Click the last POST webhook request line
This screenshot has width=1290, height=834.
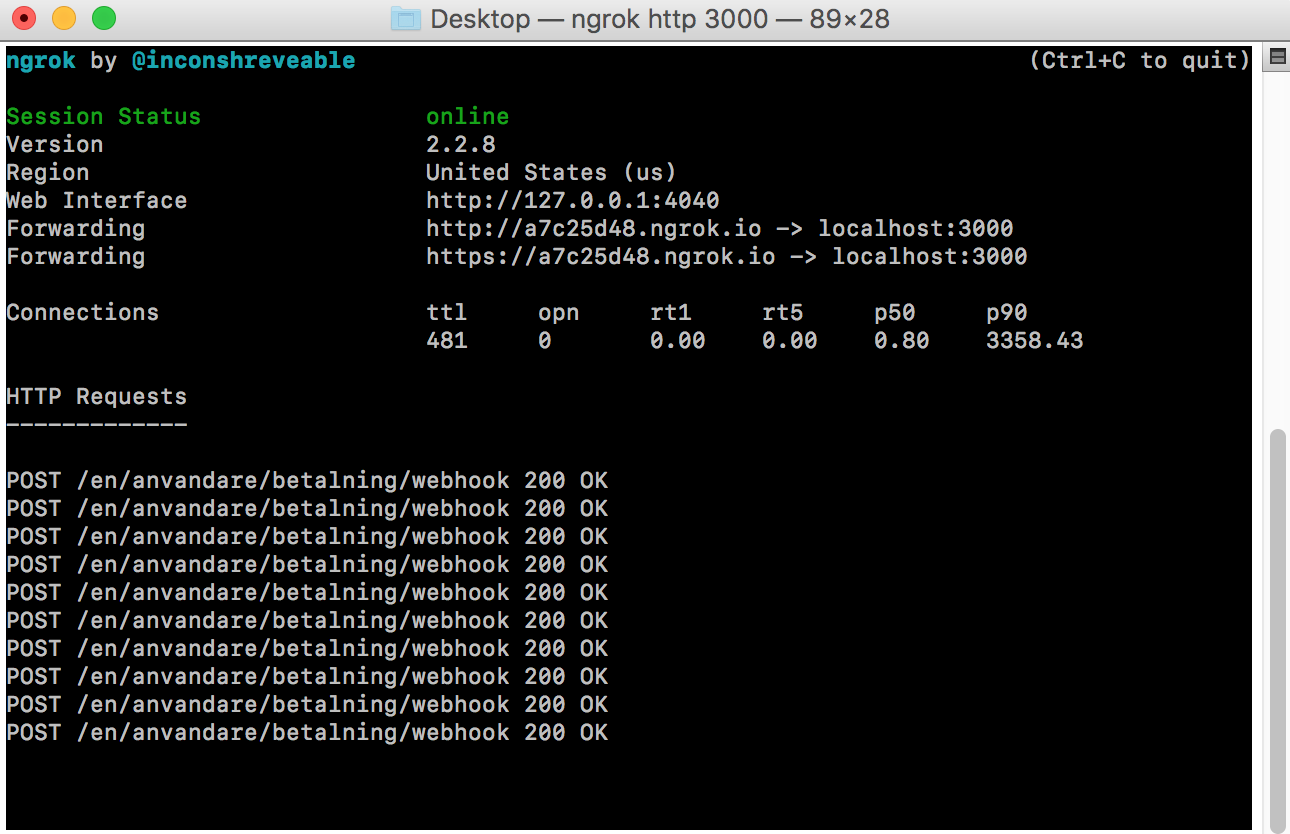307,733
